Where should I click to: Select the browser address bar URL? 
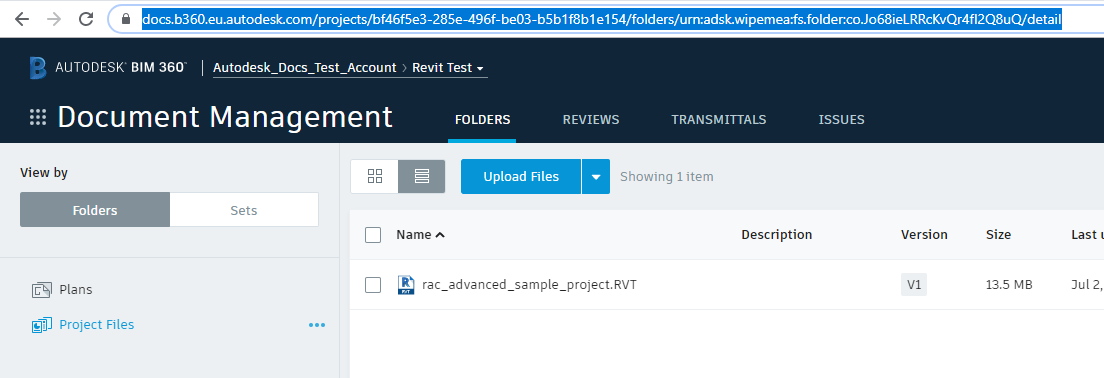coord(601,20)
